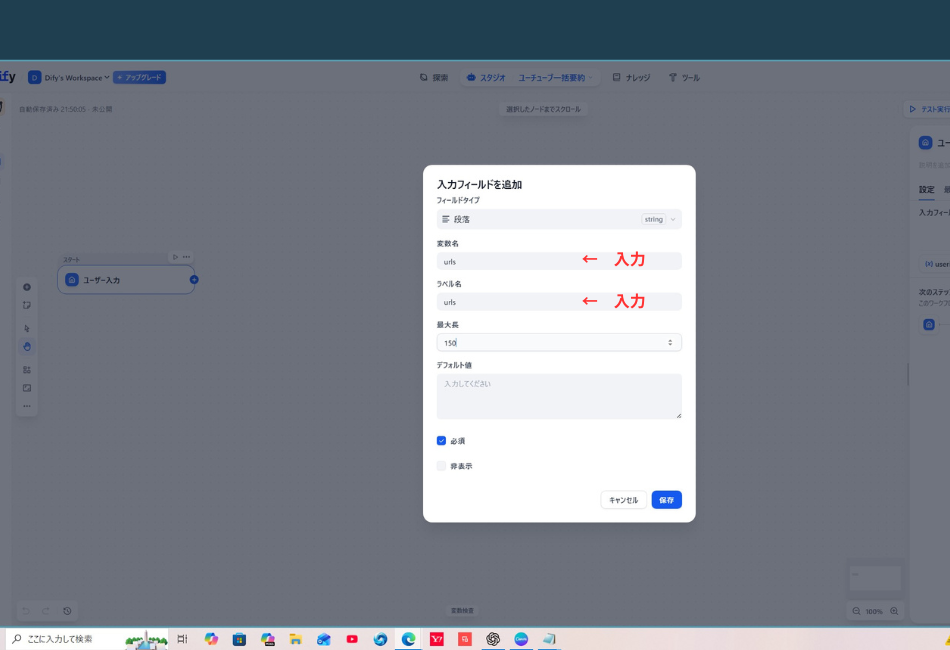Screen dimensions: 950x650
Task: Toggle the 非表示 (hidden) checkbox
Action: click(x=442, y=466)
